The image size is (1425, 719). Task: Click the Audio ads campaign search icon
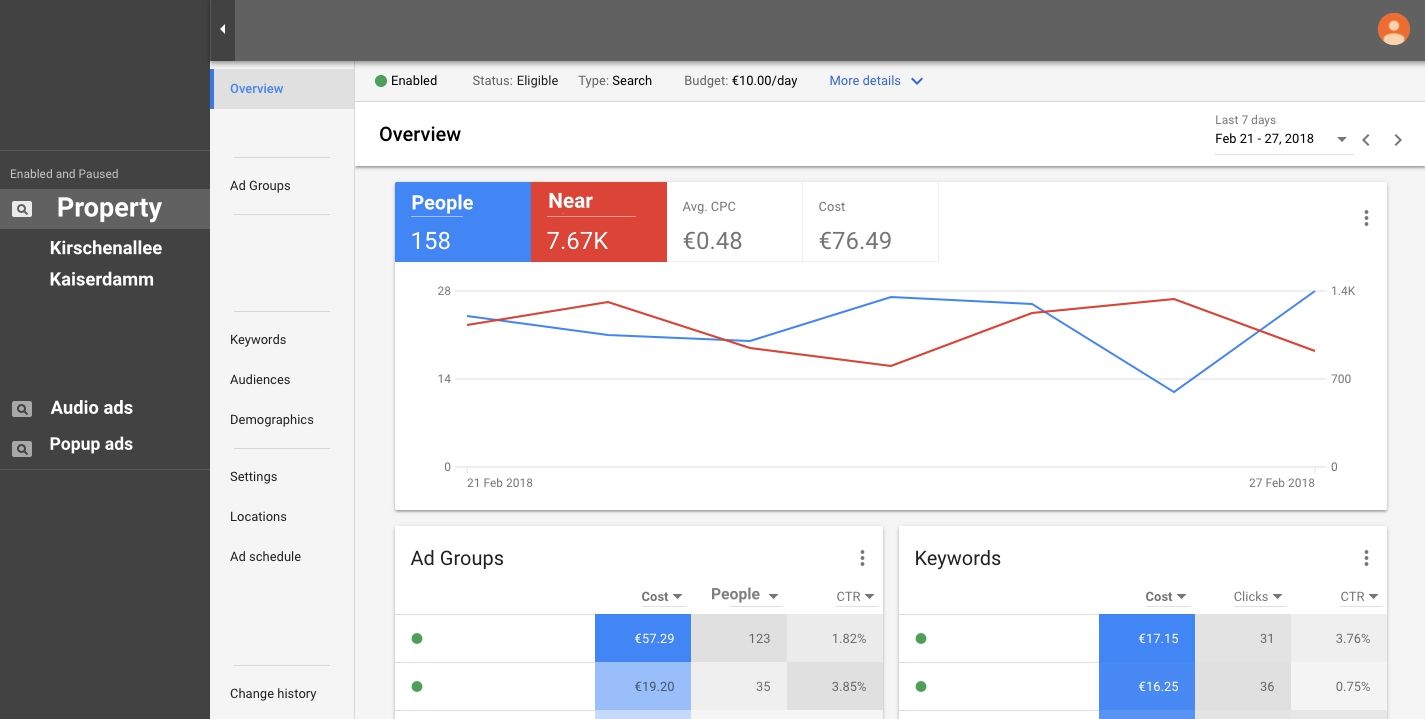click(22, 409)
